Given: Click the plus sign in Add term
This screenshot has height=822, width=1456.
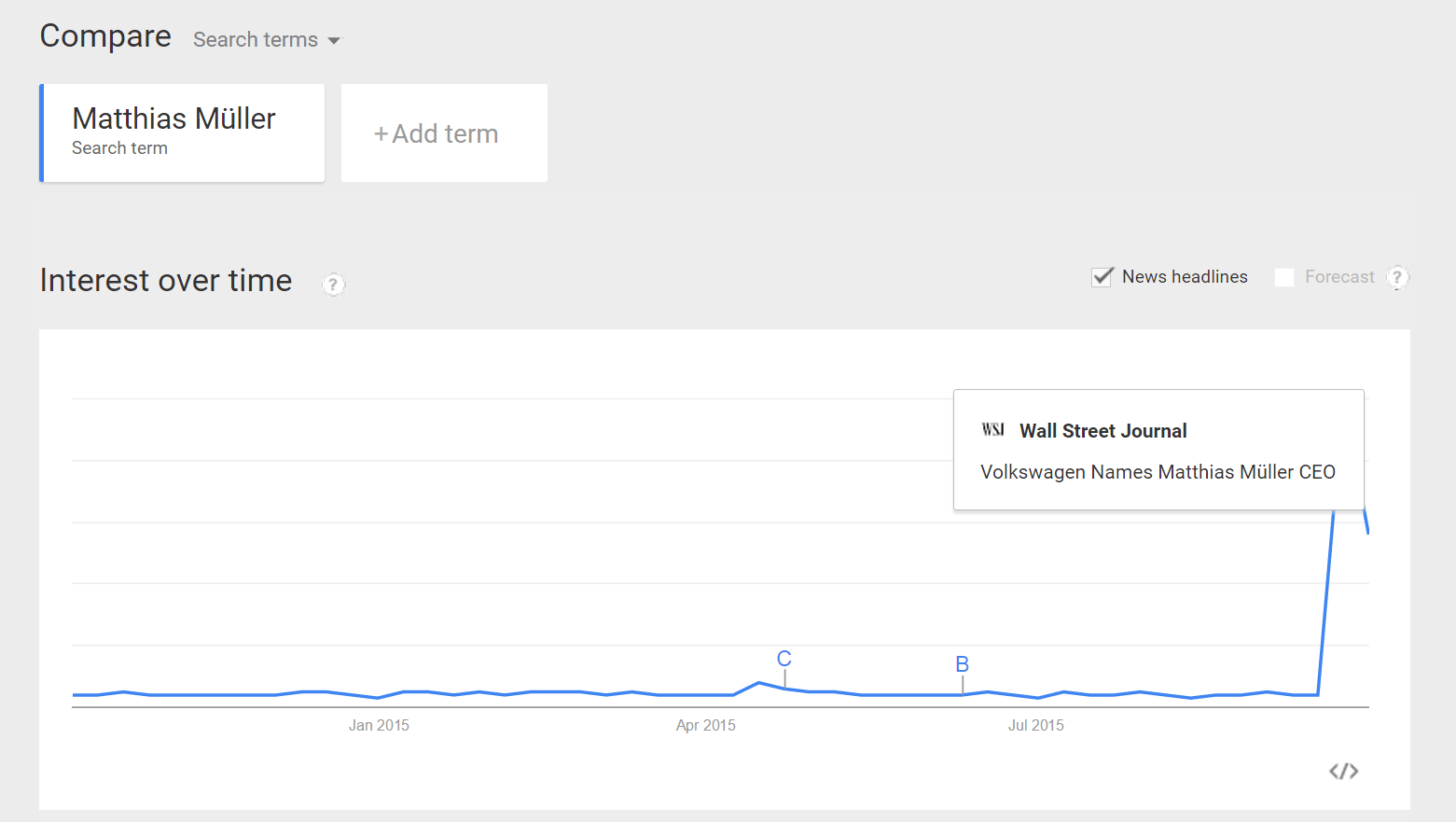Looking at the screenshot, I should 381,134.
